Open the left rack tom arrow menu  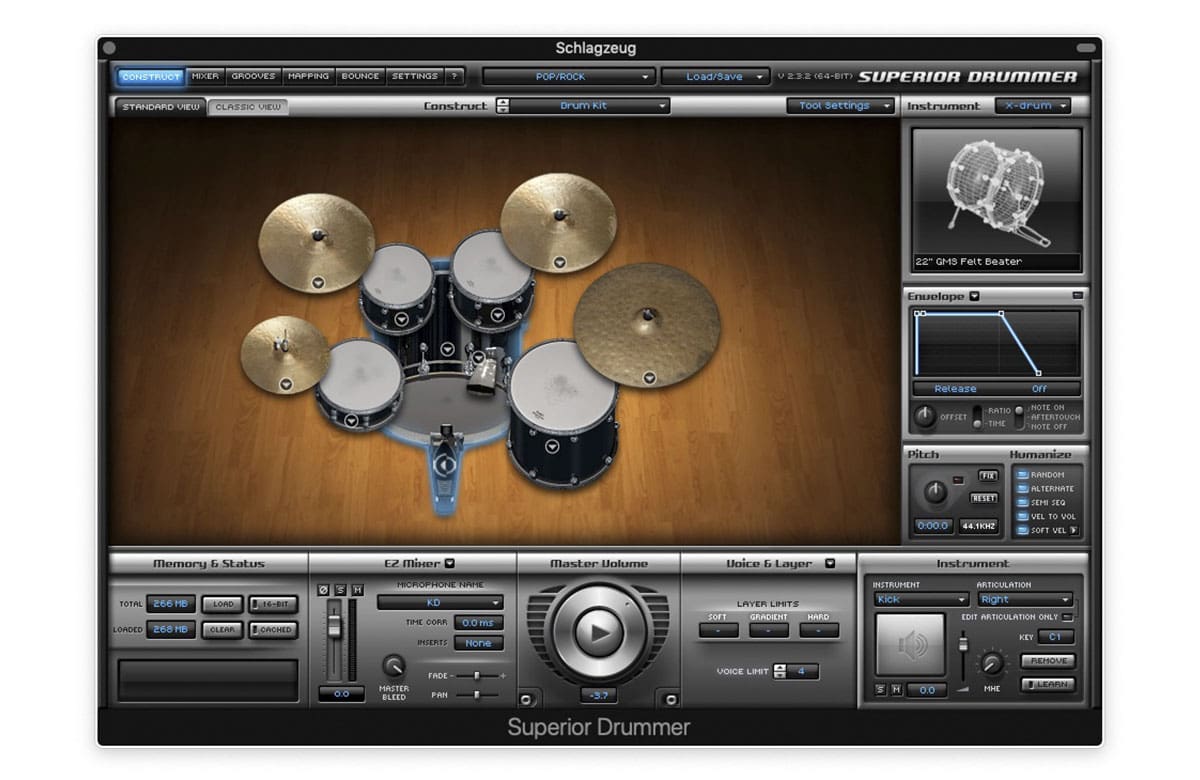coord(401,320)
